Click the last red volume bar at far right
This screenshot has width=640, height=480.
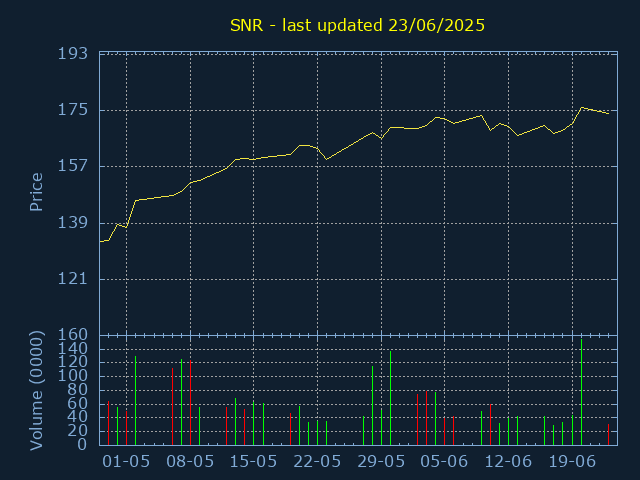point(608,435)
